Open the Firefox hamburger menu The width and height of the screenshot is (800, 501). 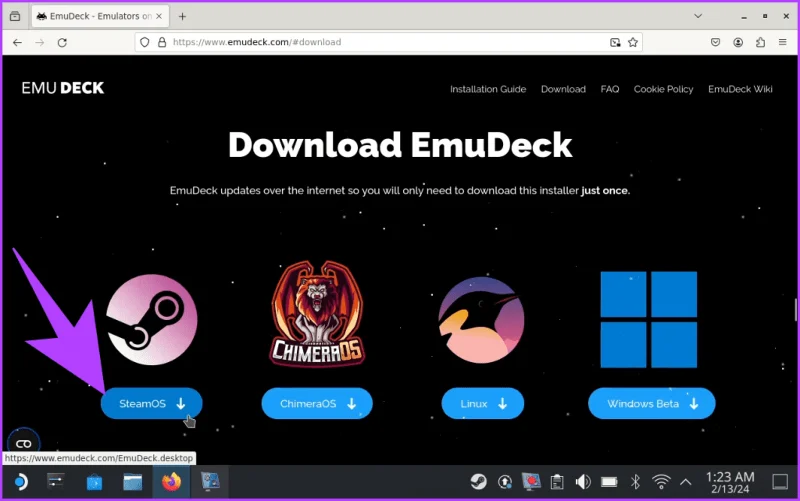point(783,42)
